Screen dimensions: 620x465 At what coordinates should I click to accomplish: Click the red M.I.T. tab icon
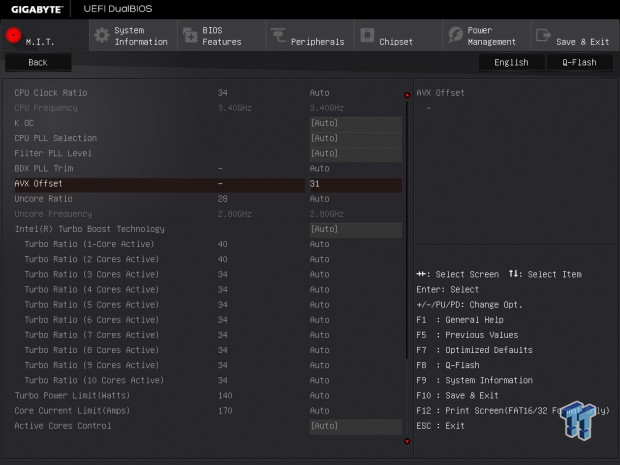[13, 35]
